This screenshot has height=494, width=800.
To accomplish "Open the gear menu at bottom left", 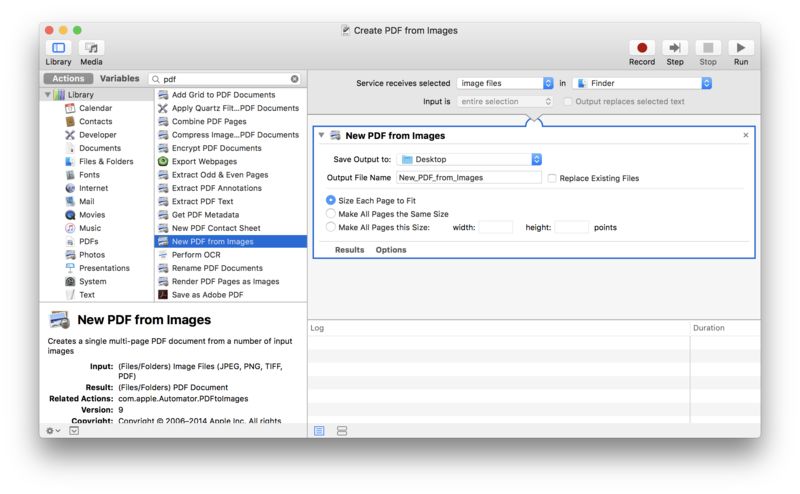I will point(54,430).
